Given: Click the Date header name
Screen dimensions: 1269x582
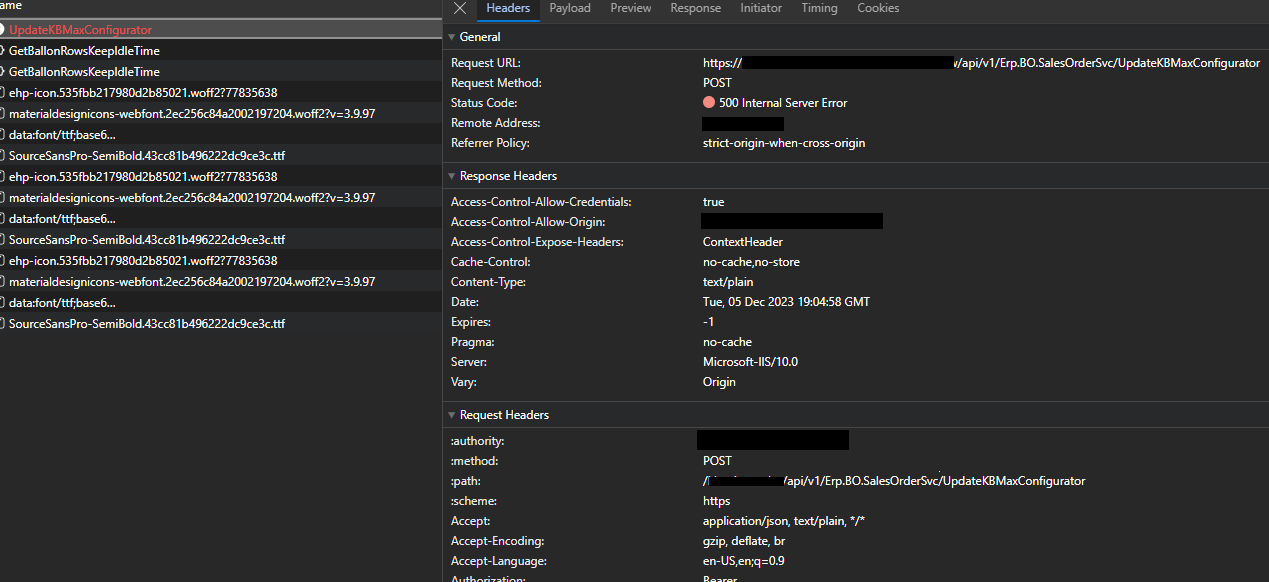Looking at the screenshot, I should tap(465, 302).
